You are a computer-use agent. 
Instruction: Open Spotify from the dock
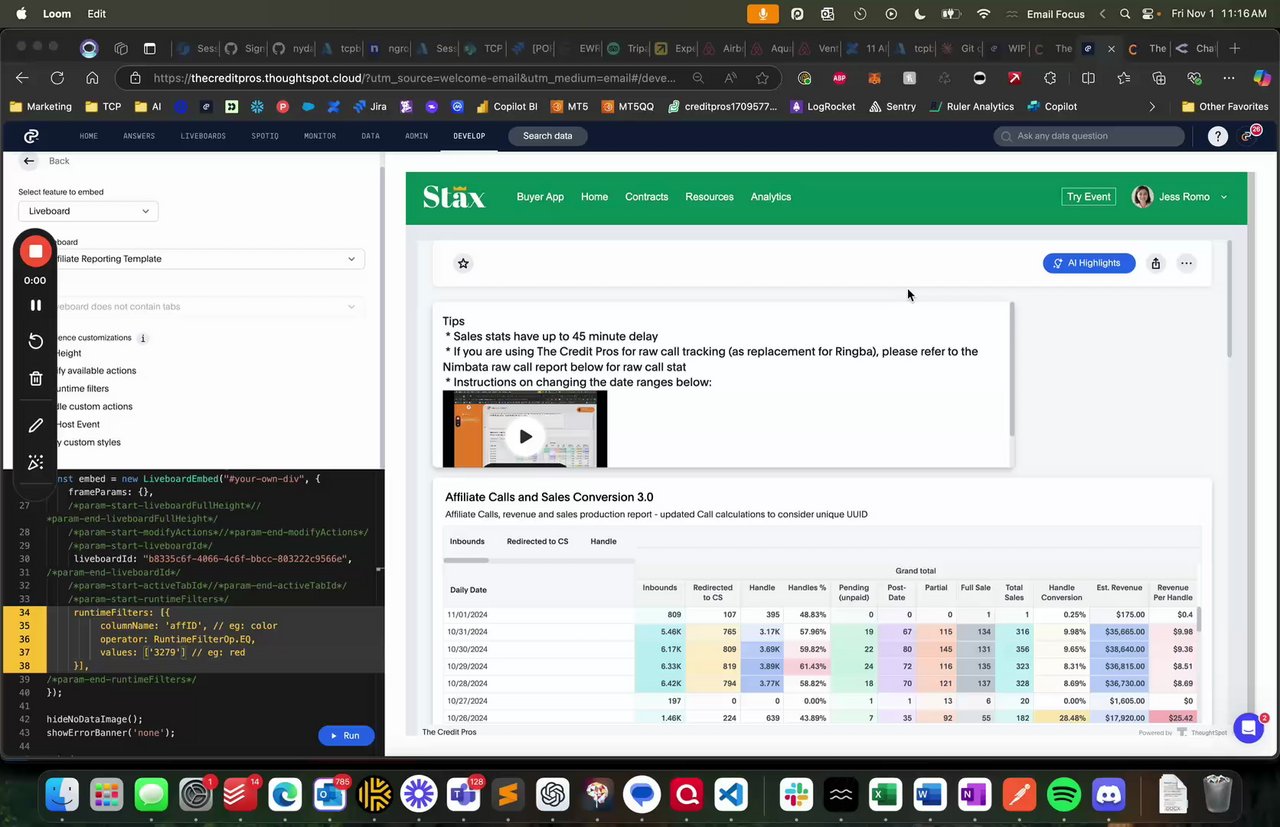[1064, 795]
